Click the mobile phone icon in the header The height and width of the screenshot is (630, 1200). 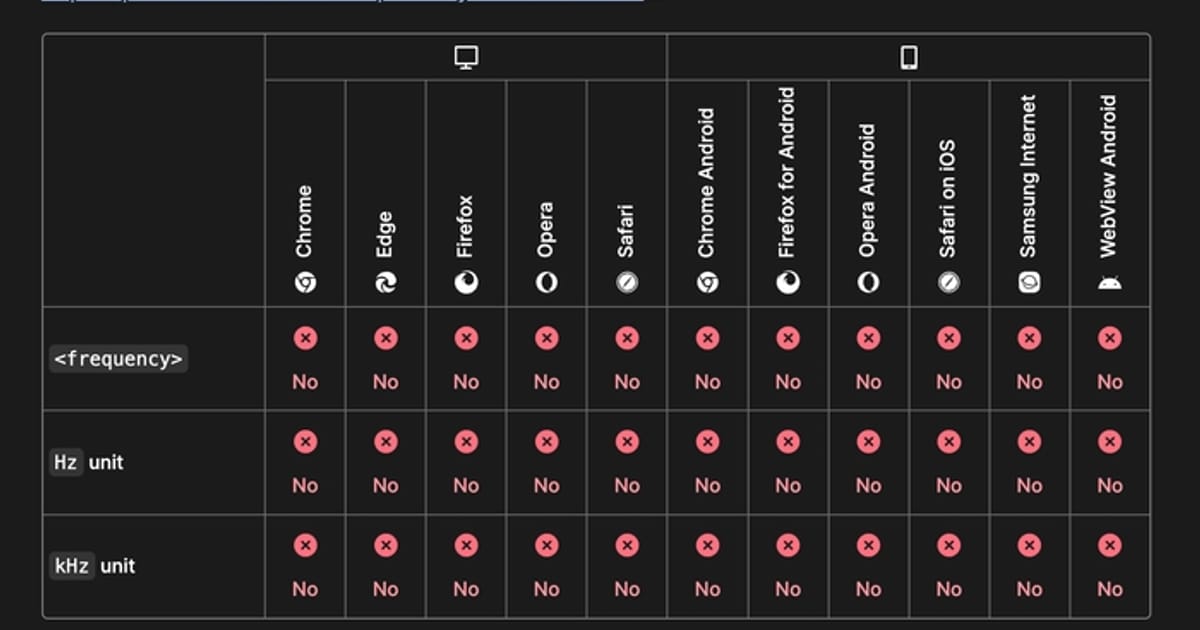908,57
